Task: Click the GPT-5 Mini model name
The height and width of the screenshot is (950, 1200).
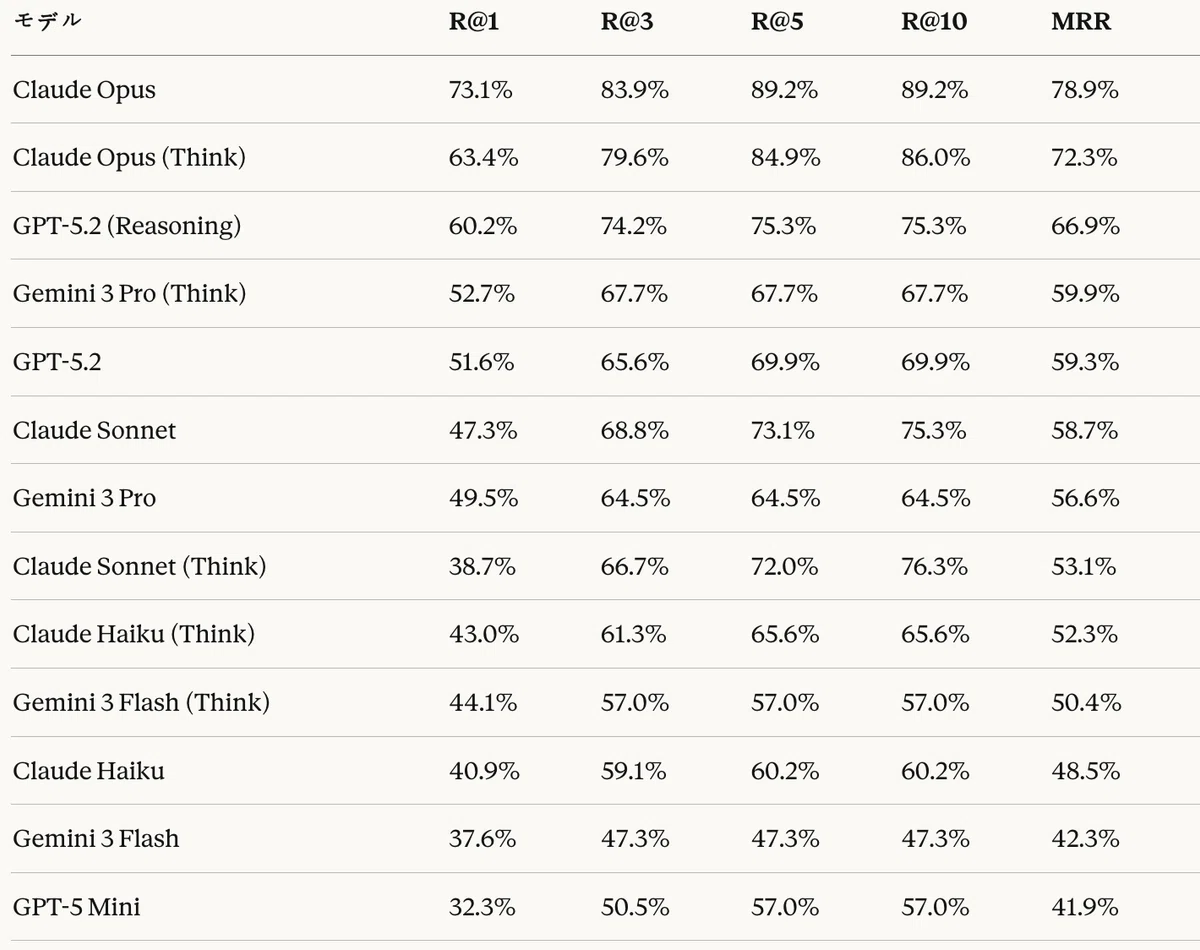Action: [x=77, y=908]
